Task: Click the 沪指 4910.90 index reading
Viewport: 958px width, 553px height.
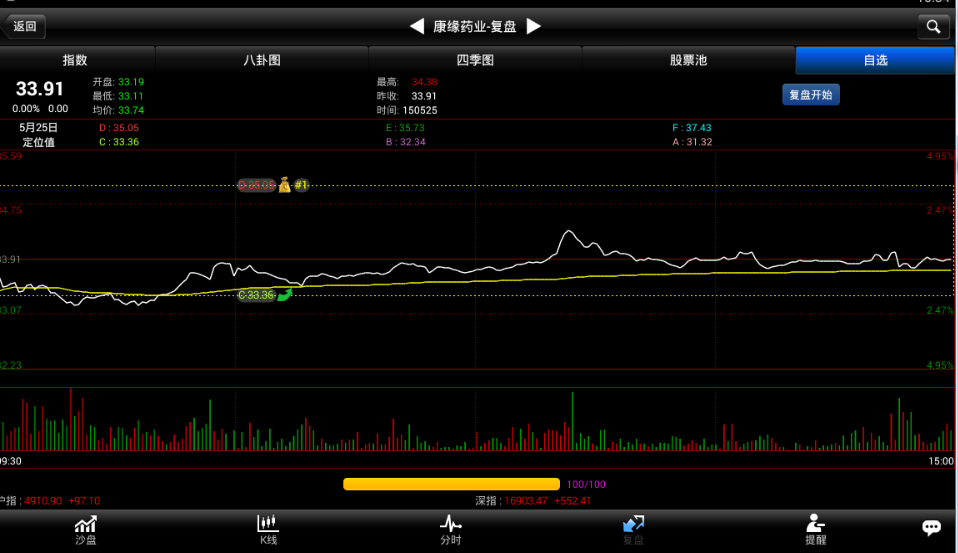Action: 50,501
